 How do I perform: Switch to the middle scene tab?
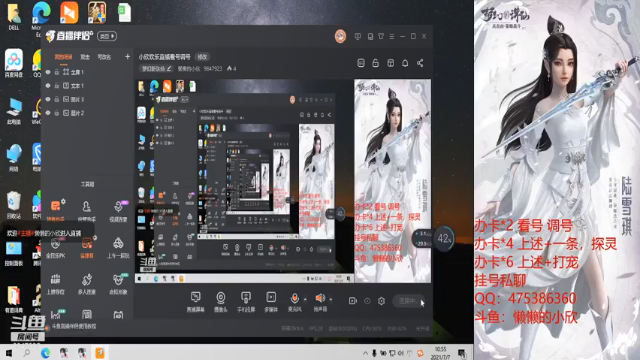[85, 57]
